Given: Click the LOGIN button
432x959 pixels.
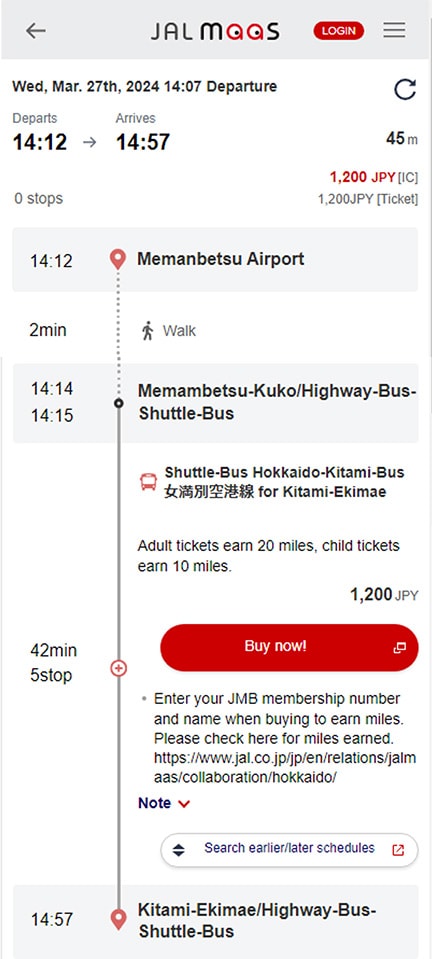Looking at the screenshot, I should (338, 31).
